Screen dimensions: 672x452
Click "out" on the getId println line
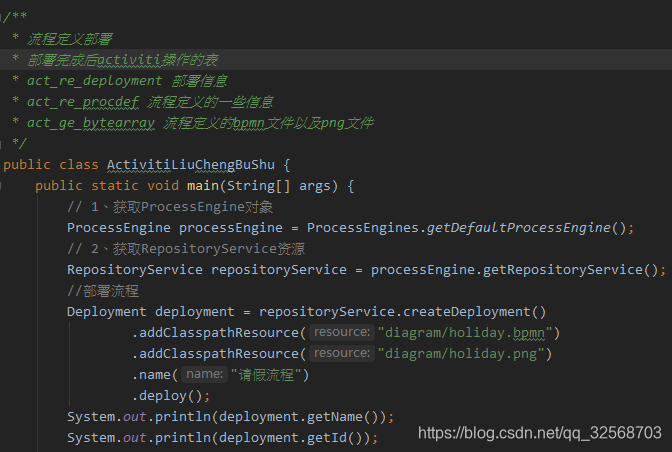pyautogui.click(x=135, y=438)
